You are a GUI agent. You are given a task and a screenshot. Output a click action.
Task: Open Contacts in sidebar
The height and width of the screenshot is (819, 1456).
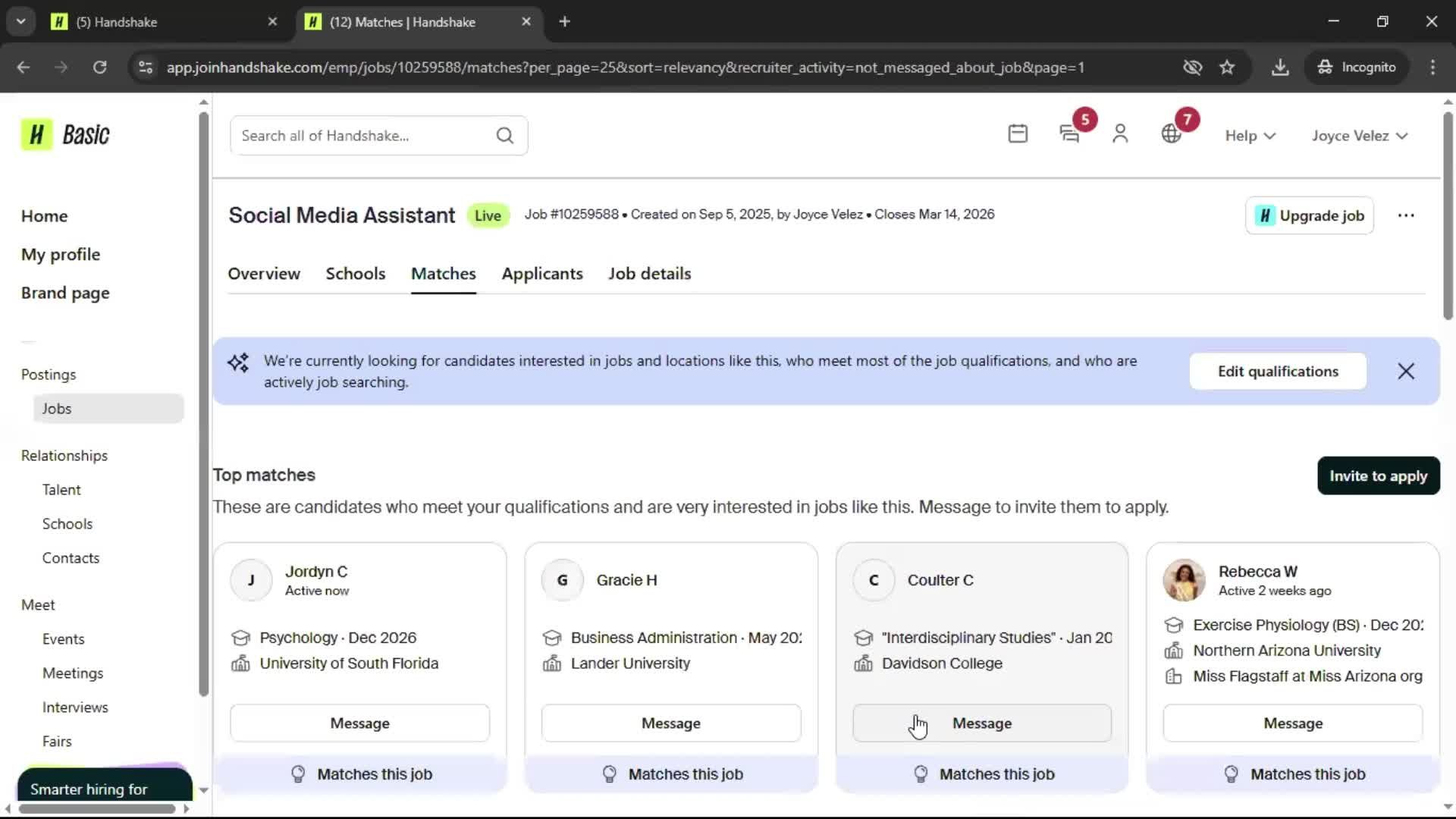tap(71, 558)
